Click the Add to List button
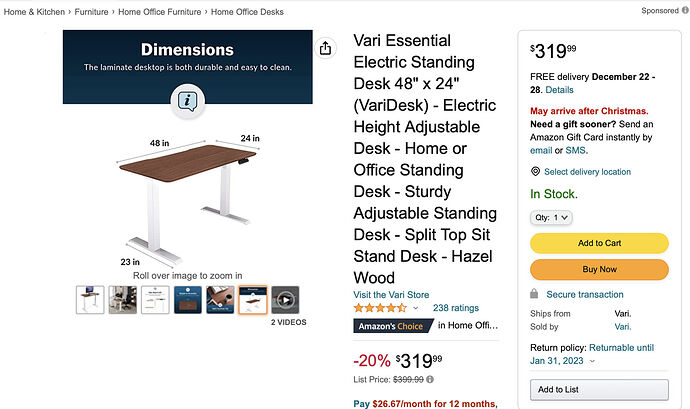The height and width of the screenshot is (409, 690). pos(599,390)
